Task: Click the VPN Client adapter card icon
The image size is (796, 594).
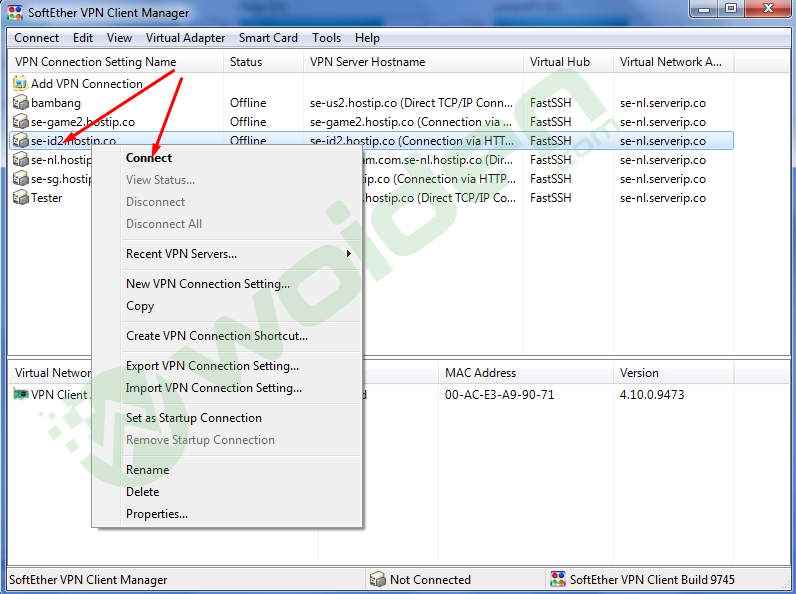Action: (21, 394)
